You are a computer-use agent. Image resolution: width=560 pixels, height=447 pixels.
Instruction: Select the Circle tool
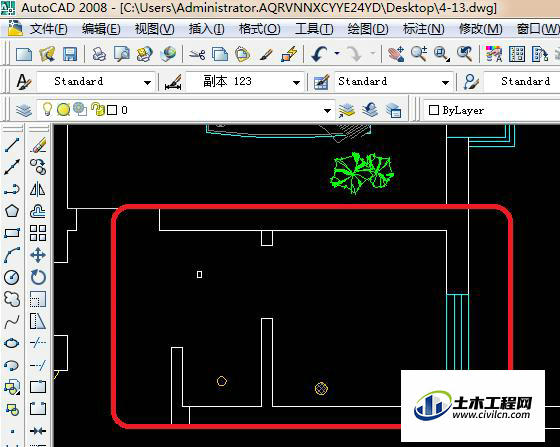(12, 277)
